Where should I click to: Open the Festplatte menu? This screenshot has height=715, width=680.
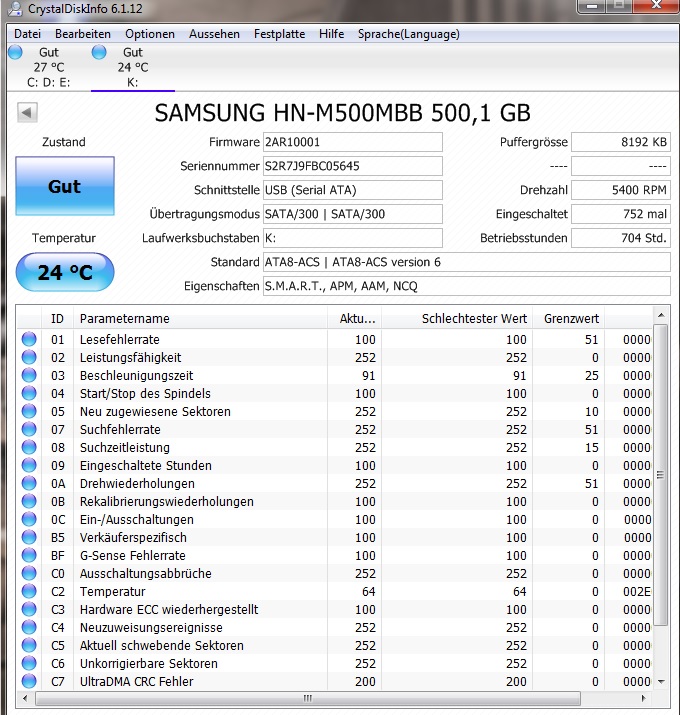280,34
